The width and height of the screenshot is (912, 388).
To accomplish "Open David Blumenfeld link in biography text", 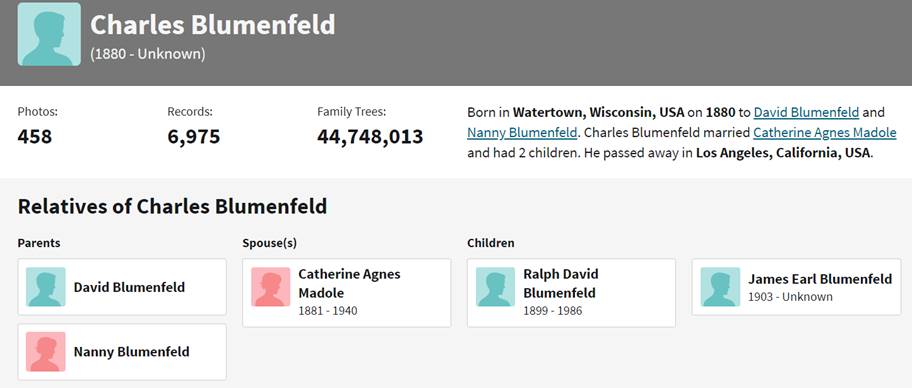I will point(806,112).
